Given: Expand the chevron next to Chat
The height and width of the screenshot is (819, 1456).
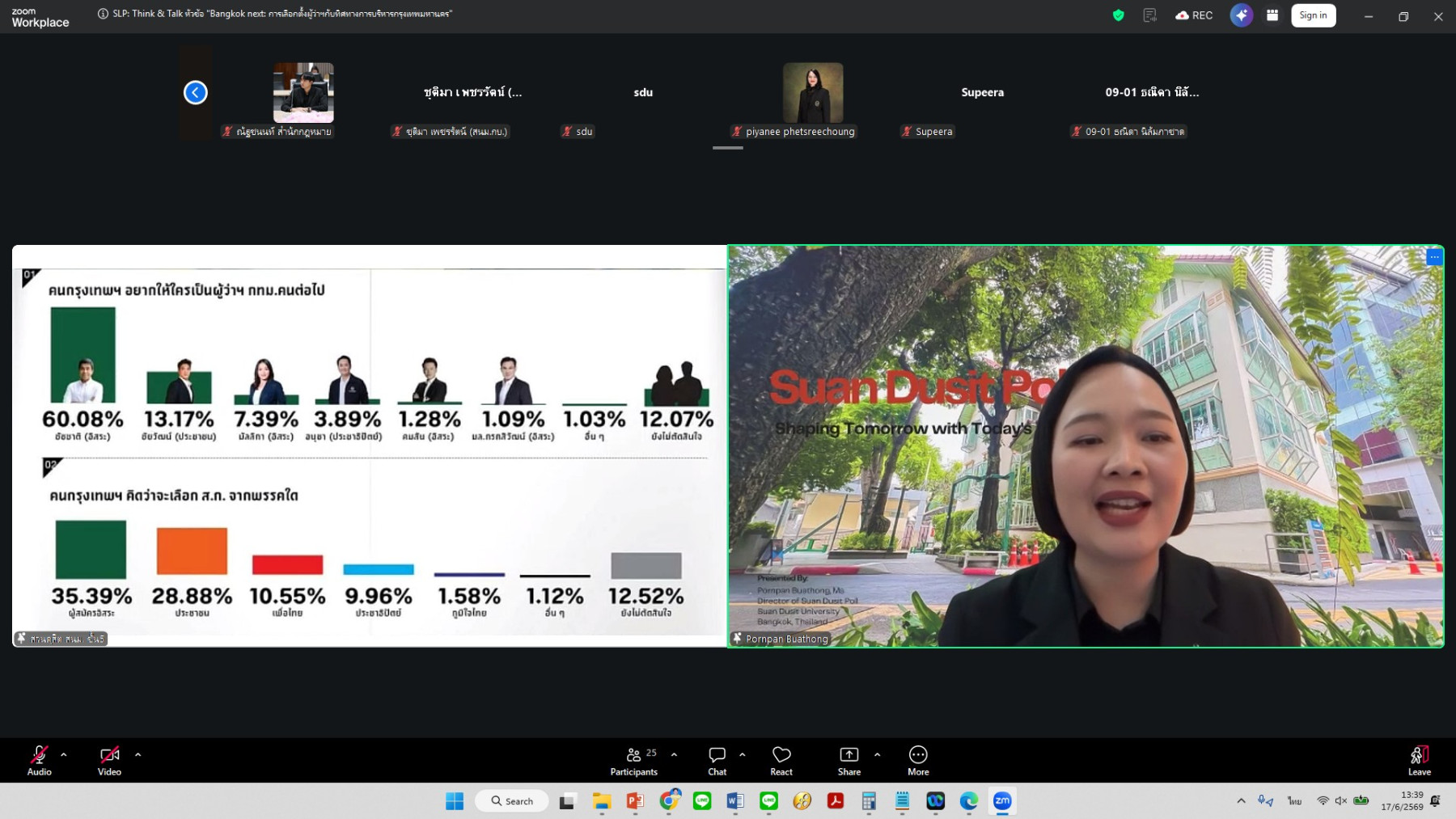Looking at the screenshot, I should (742, 754).
